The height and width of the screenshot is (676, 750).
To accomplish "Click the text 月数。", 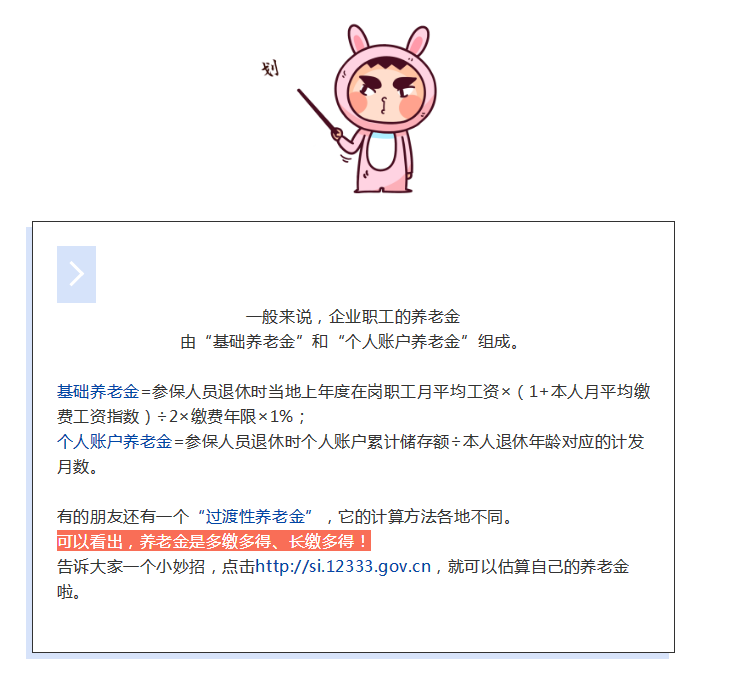I will coord(77,466).
